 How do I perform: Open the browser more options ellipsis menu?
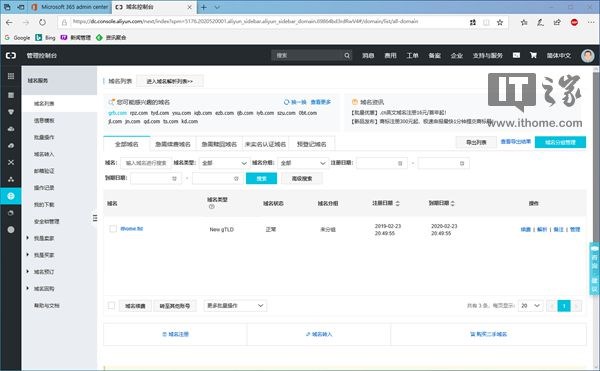pos(591,23)
